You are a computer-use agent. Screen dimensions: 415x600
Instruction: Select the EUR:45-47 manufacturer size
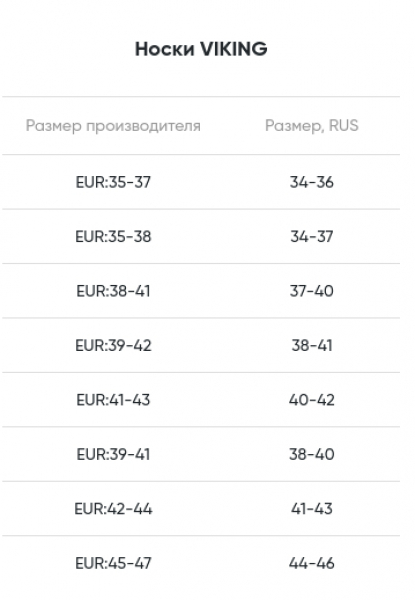(113, 564)
